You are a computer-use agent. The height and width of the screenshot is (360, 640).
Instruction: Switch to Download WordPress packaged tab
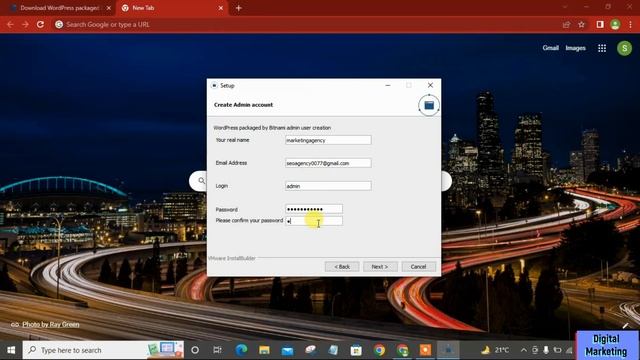[60, 8]
